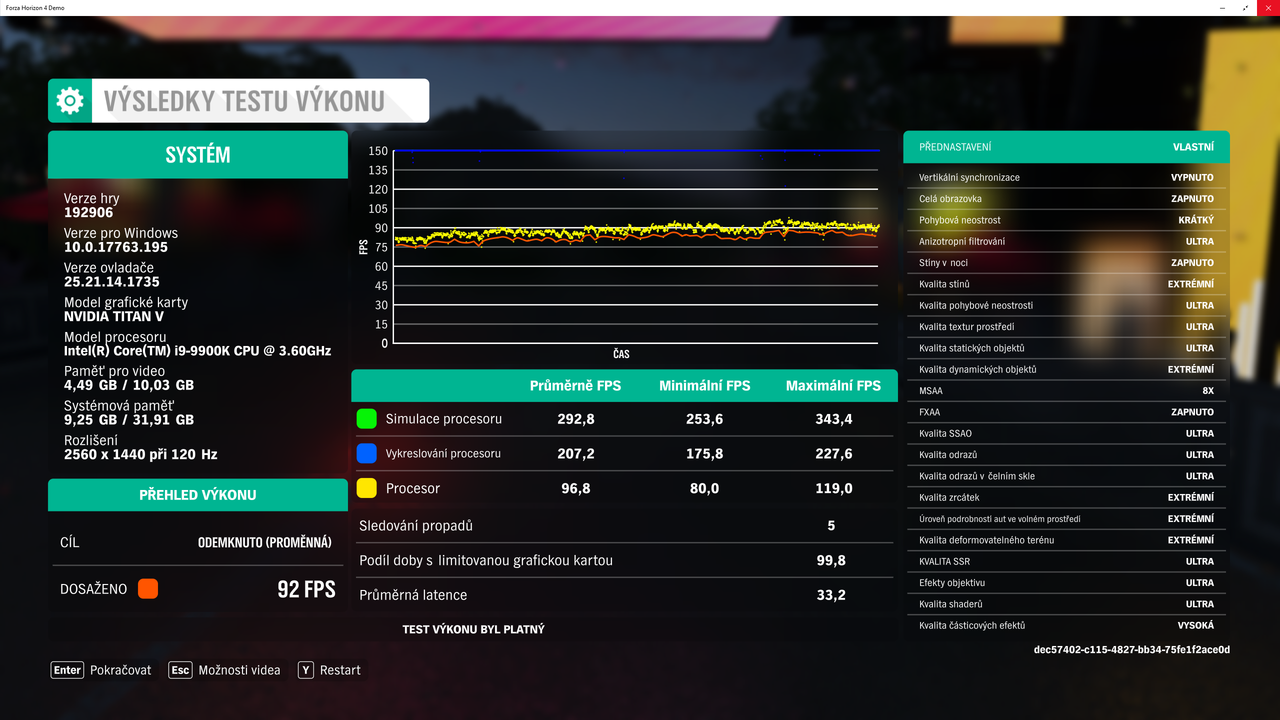Click the Pohybová neostrost Krátký setting
Image resolution: width=1280 pixels, height=720 pixels.
pos(1066,220)
